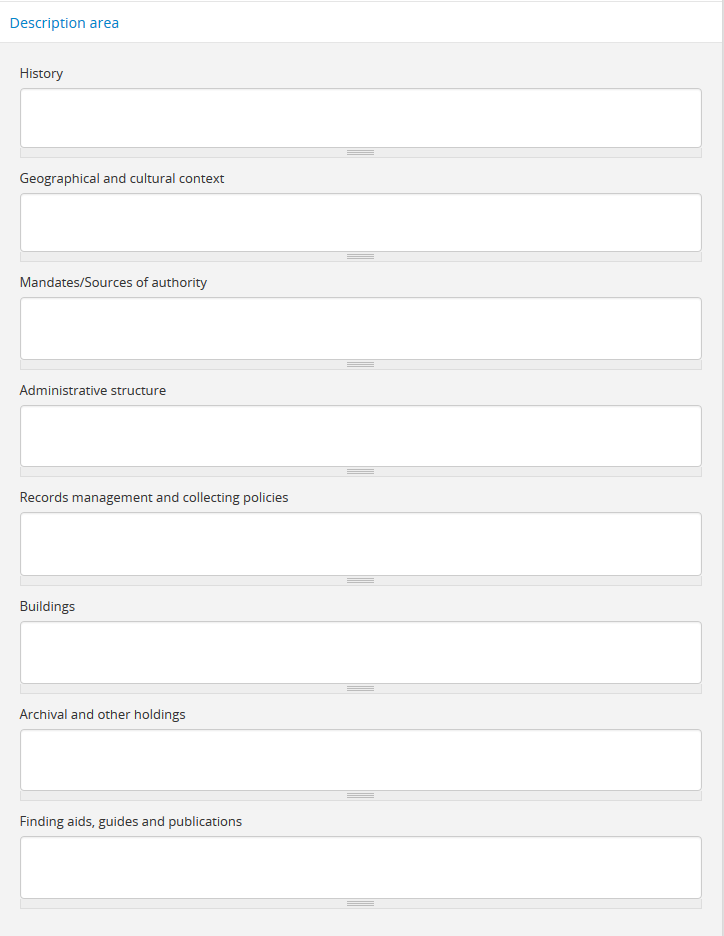Screen dimensions: 724x936
Task: Click the History field label
Action: pyautogui.click(x=41, y=74)
